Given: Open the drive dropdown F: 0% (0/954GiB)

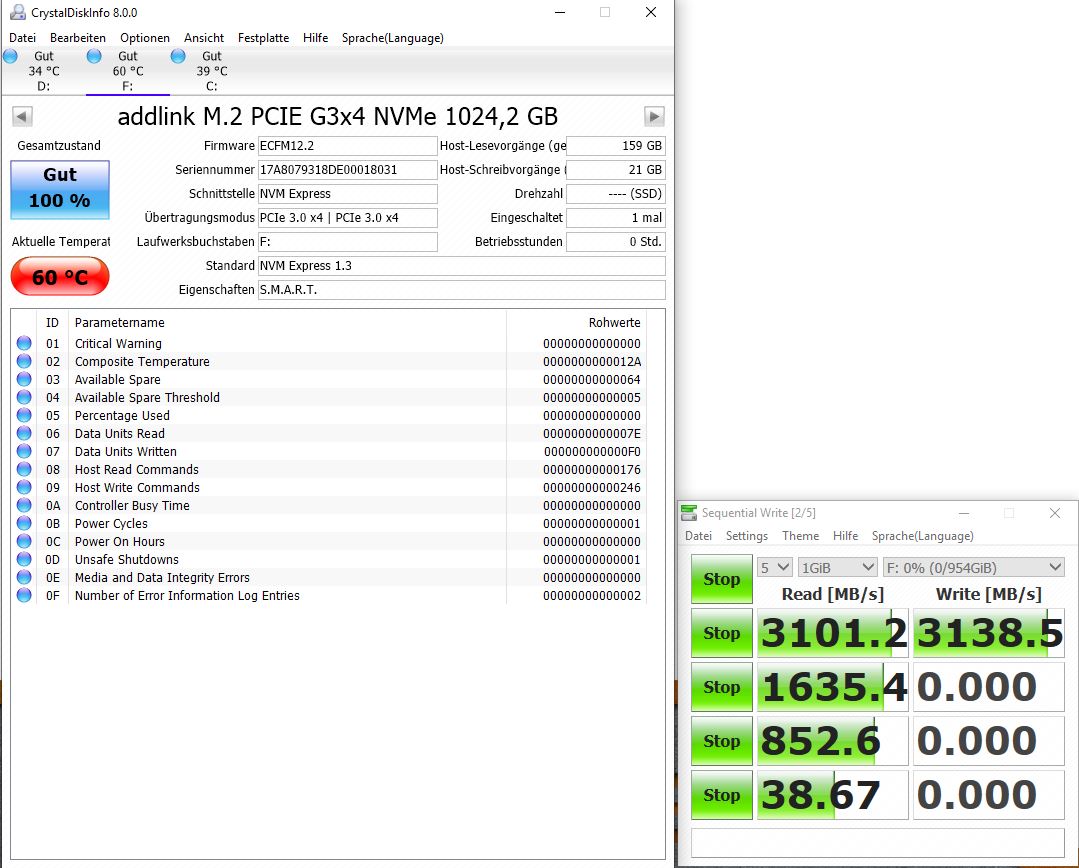Looking at the screenshot, I should [974, 567].
